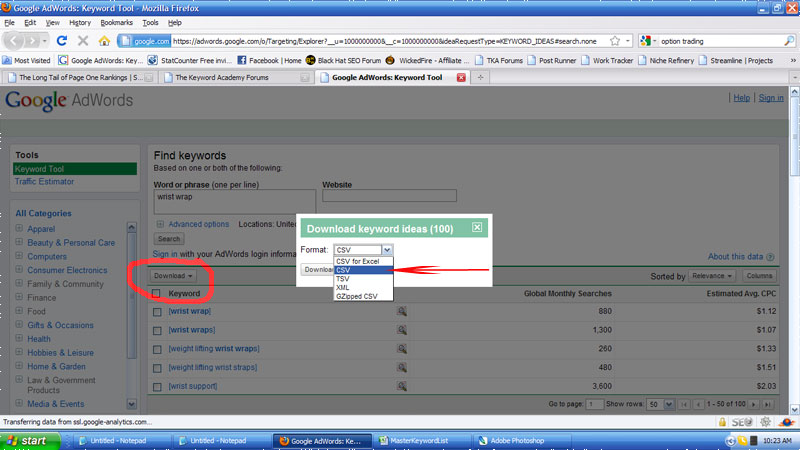Screen dimensions: 800x450
Task: Check the [wrist wrap] keyword checkbox
Action: [157, 312]
